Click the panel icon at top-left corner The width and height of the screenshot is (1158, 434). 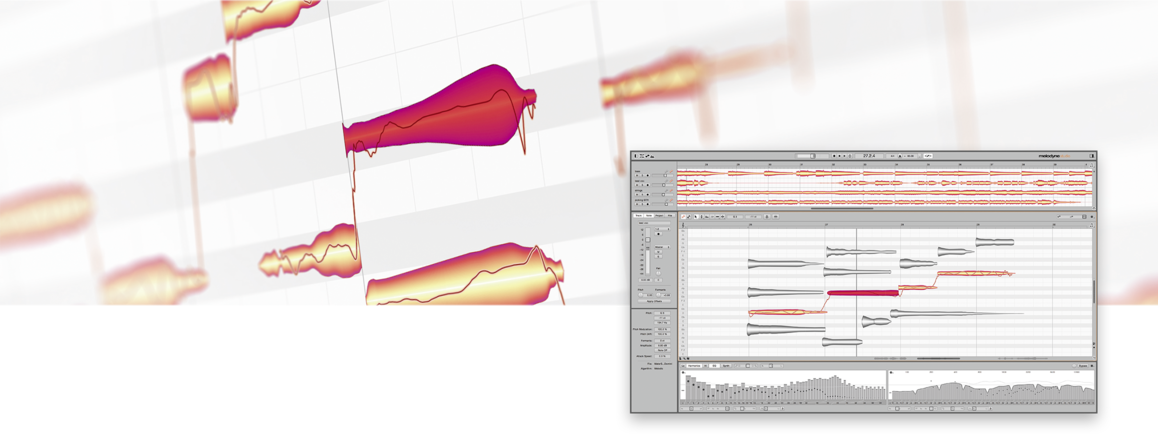(x=635, y=156)
